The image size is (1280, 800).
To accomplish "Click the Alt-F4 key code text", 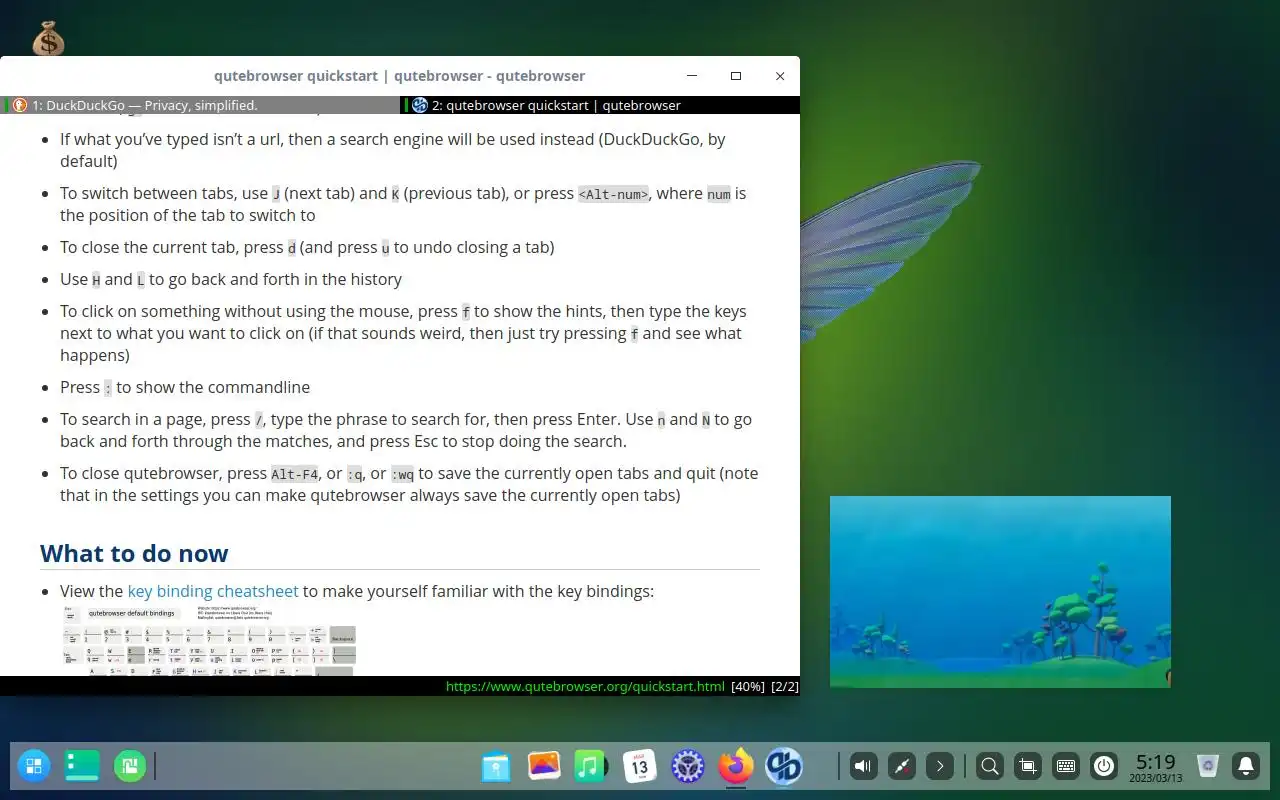I will click(295, 474).
